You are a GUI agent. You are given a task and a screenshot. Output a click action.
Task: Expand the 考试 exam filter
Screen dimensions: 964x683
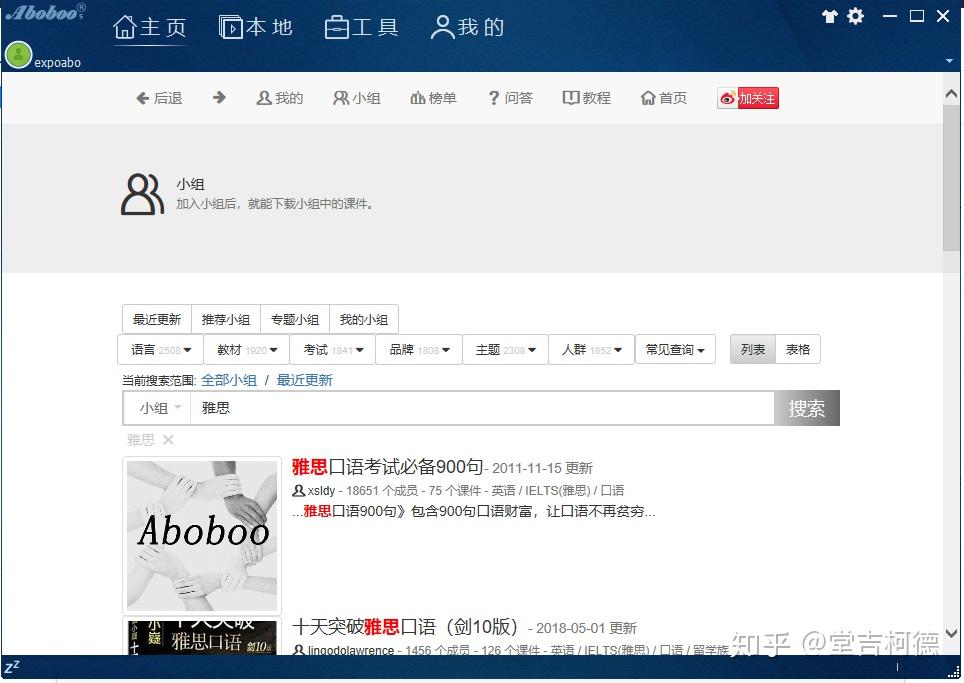333,349
